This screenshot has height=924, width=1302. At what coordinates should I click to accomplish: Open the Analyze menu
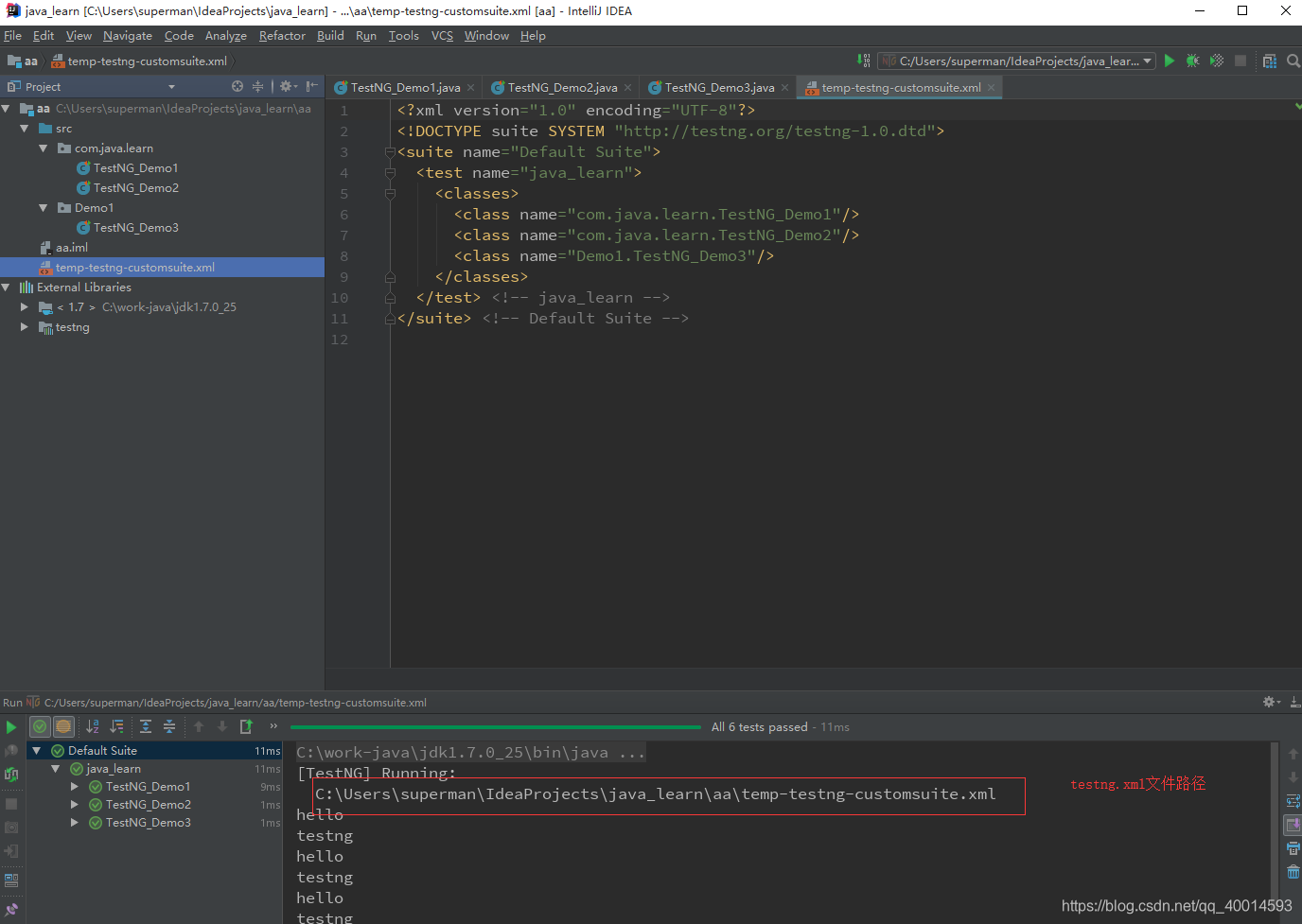pos(226,36)
